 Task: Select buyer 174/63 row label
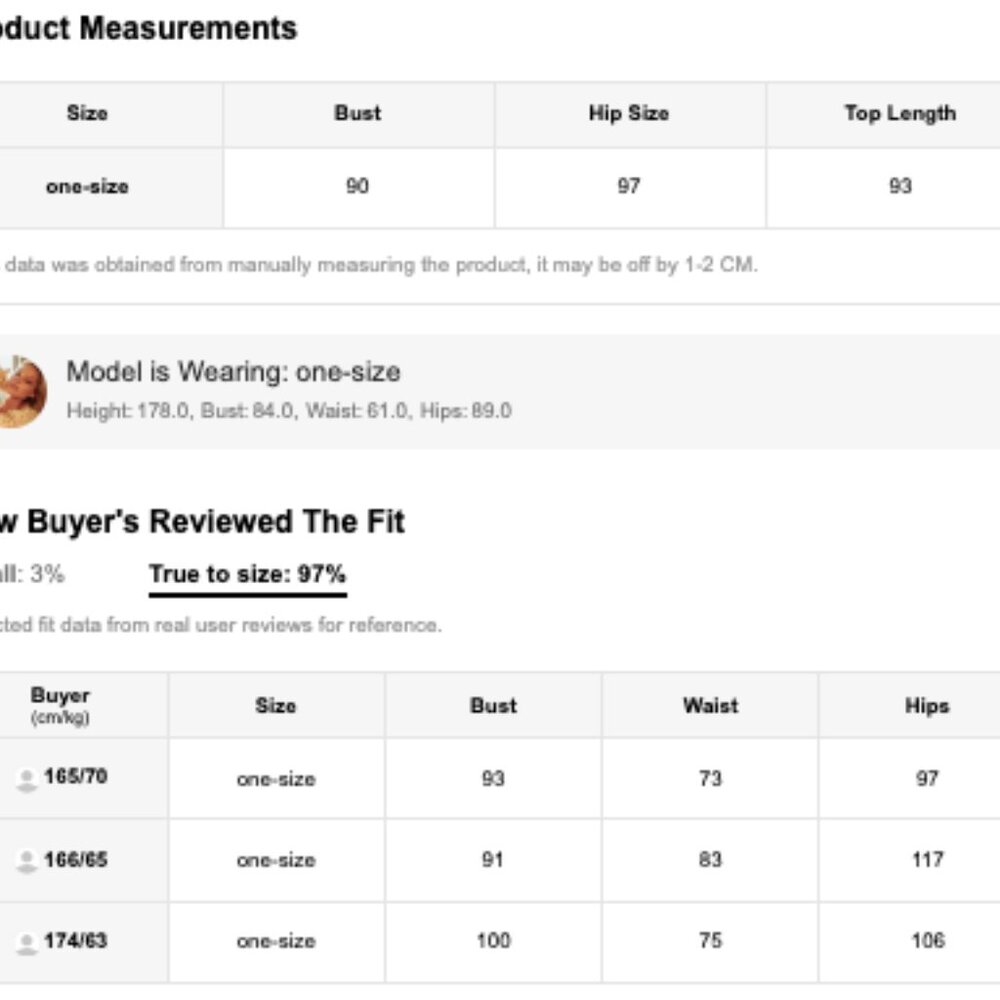75,941
